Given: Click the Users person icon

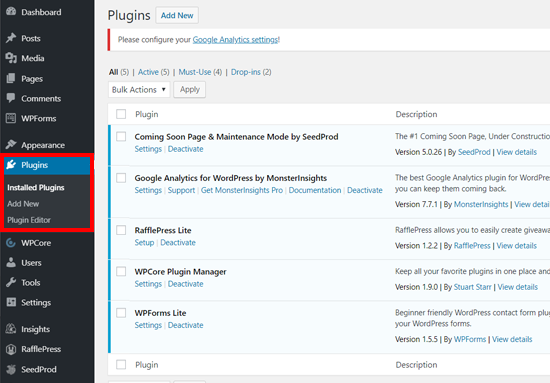Looking at the screenshot, I should (x=11, y=262).
